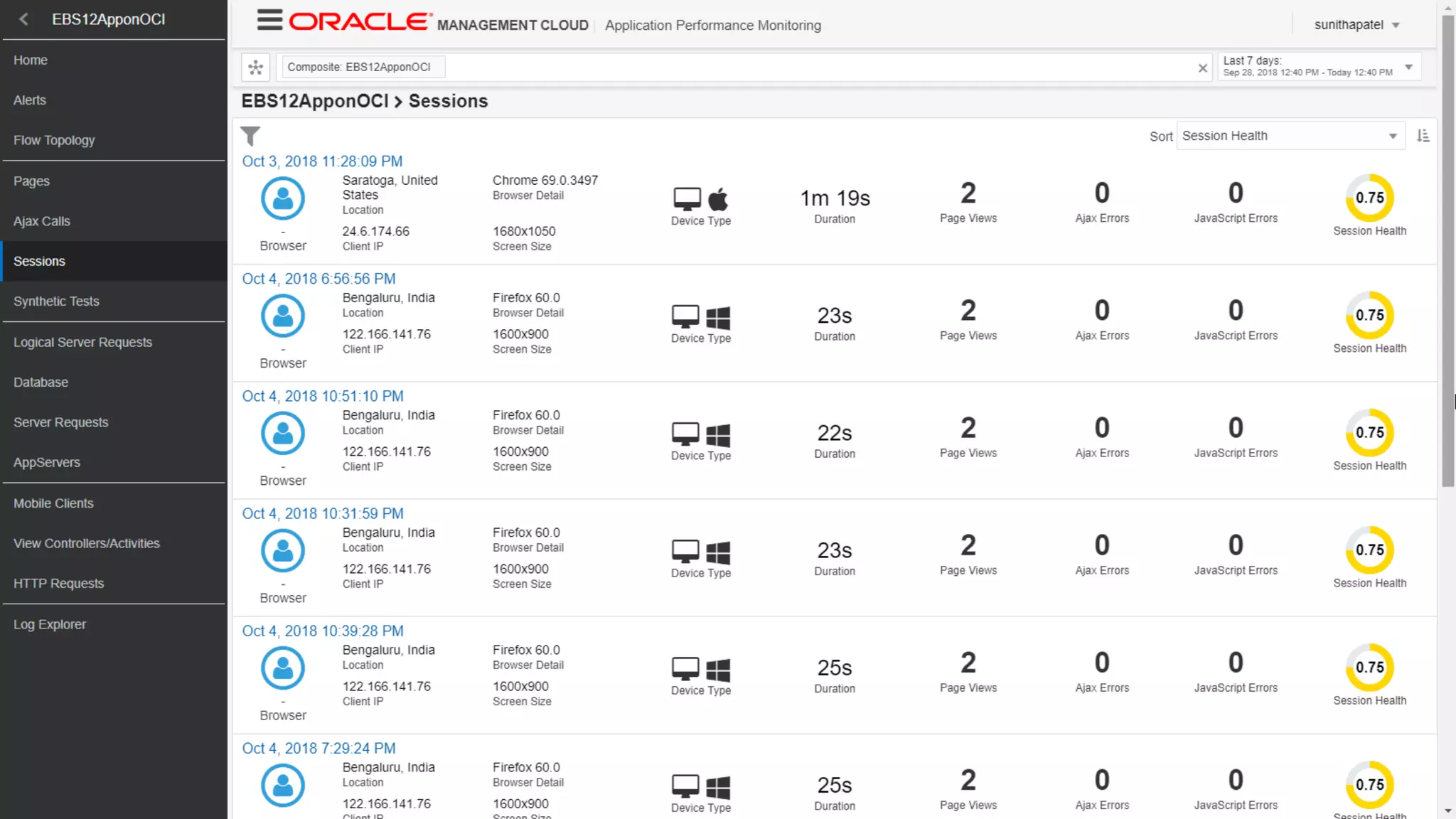Click the Composite: EBS12ApponOCI filter chip
The image size is (1456, 819).
363,67
